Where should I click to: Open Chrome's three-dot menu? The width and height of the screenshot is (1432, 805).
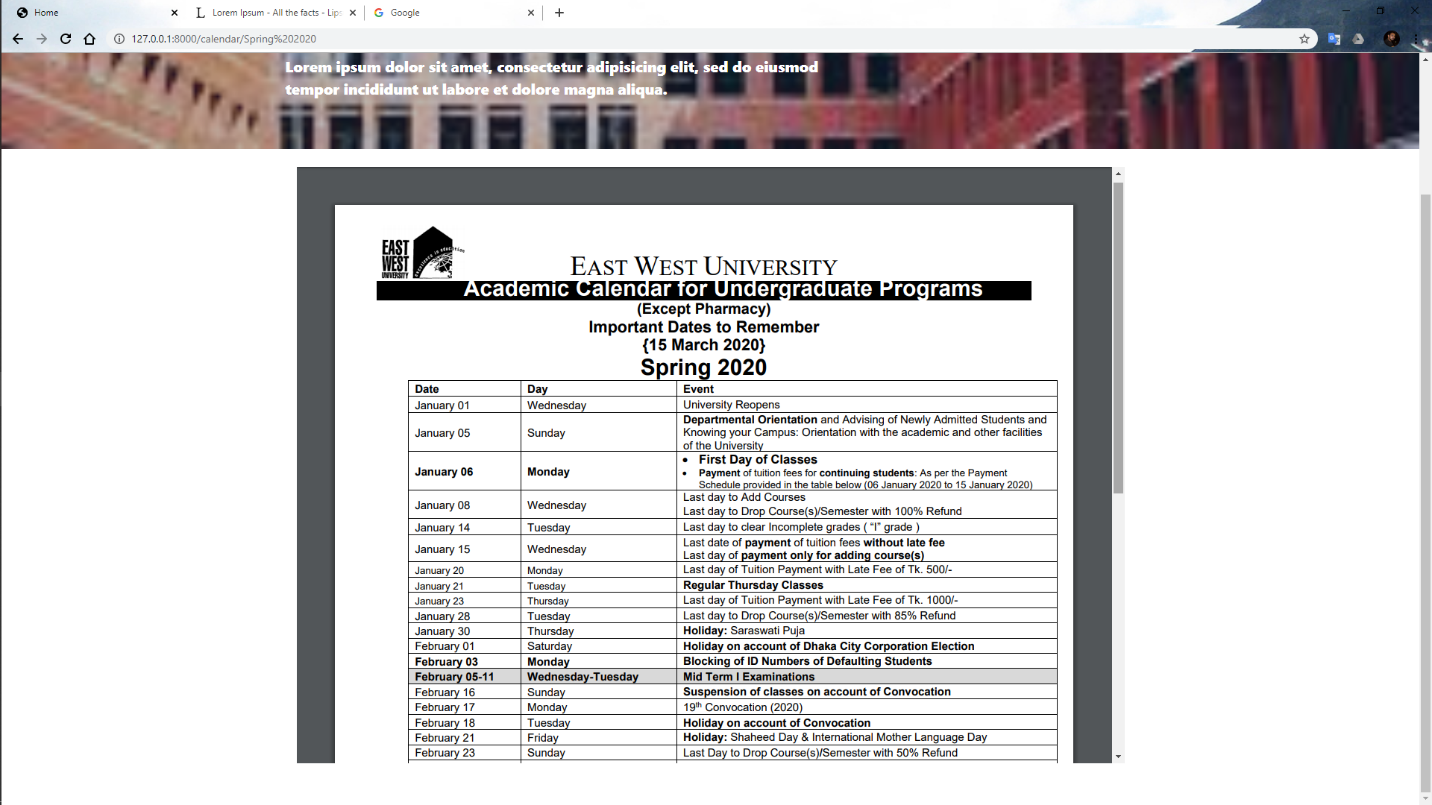(x=1417, y=39)
